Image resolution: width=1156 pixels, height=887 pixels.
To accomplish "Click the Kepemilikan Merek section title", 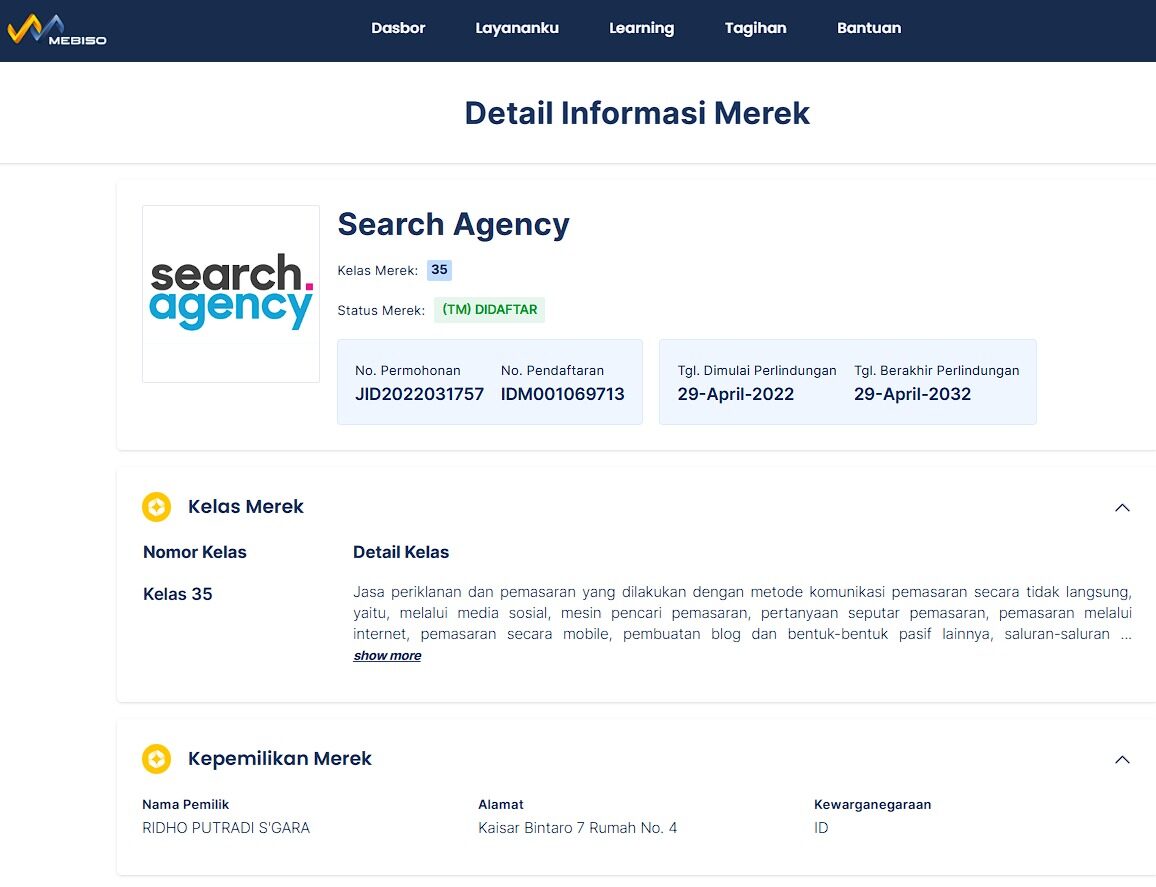I will pyautogui.click(x=279, y=759).
